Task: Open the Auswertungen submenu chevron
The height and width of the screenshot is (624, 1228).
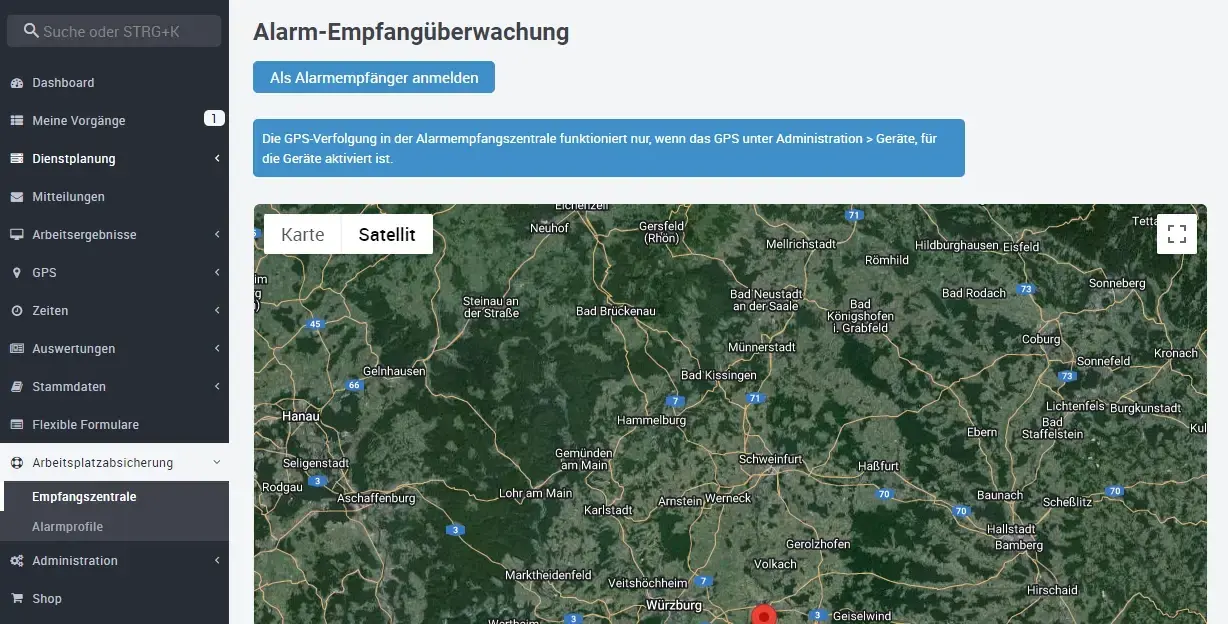Action: click(217, 348)
